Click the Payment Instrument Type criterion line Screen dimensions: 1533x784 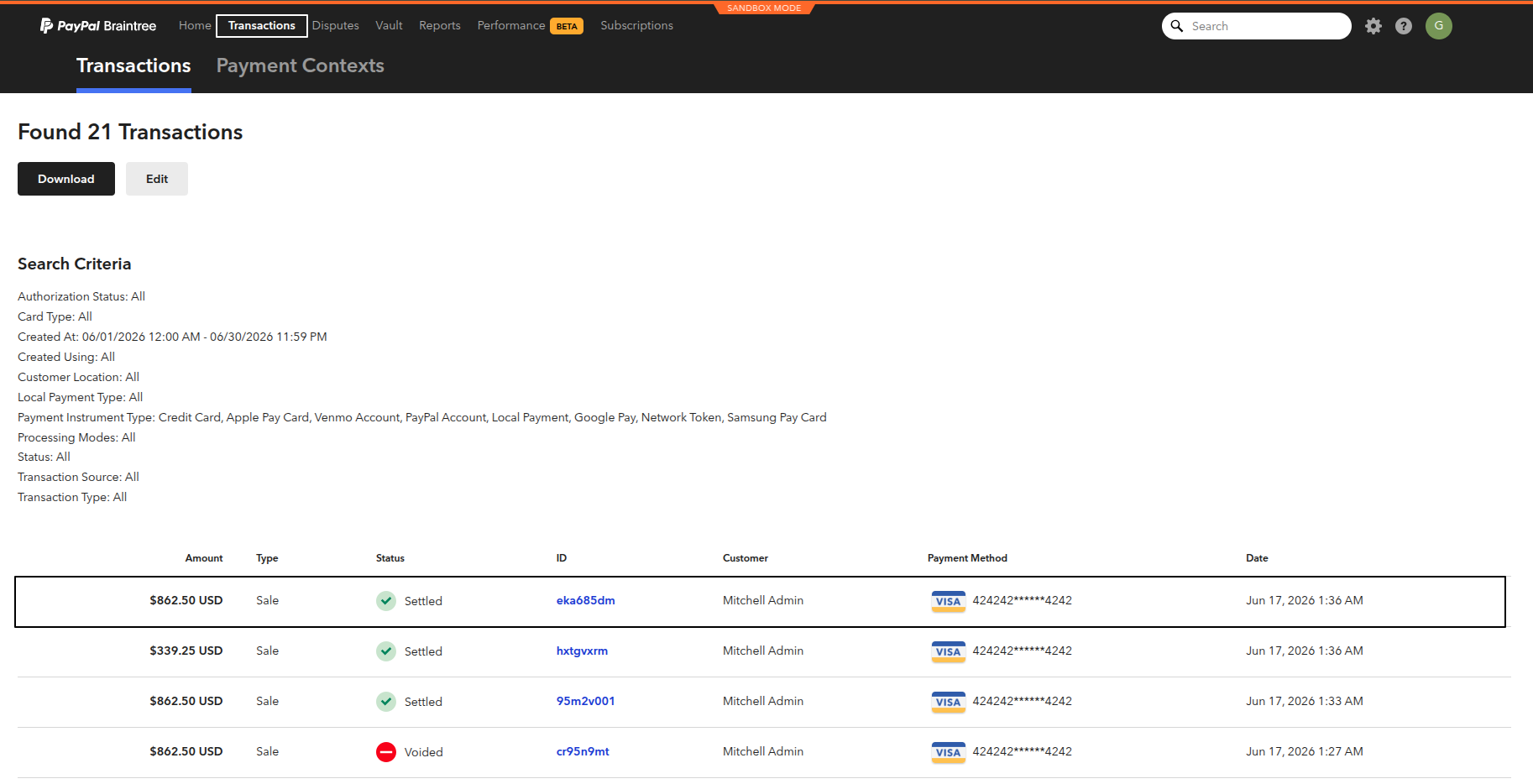[422, 417]
